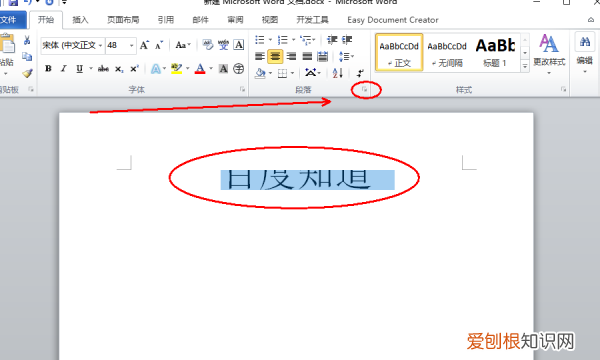Toggle Subscript formatting
The height and width of the screenshot is (360, 600).
pos(119,69)
